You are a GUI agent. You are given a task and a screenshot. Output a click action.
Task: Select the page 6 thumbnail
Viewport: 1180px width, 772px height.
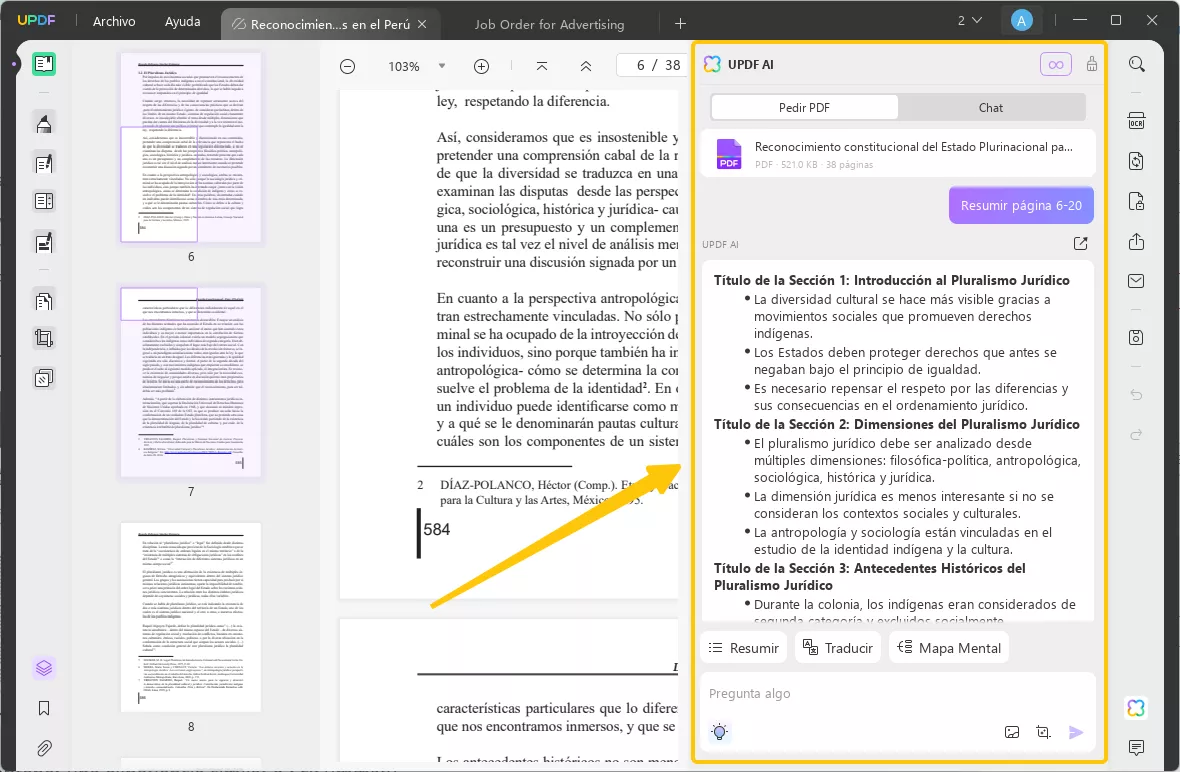[x=191, y=147]
